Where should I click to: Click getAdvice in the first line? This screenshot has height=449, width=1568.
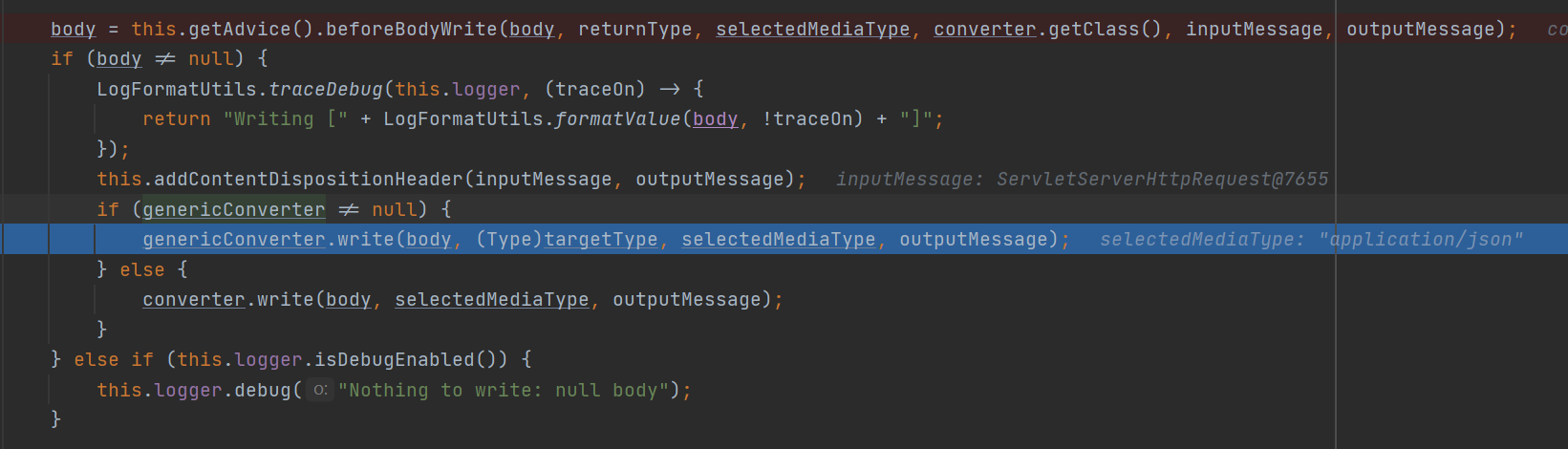pos(246,29)
